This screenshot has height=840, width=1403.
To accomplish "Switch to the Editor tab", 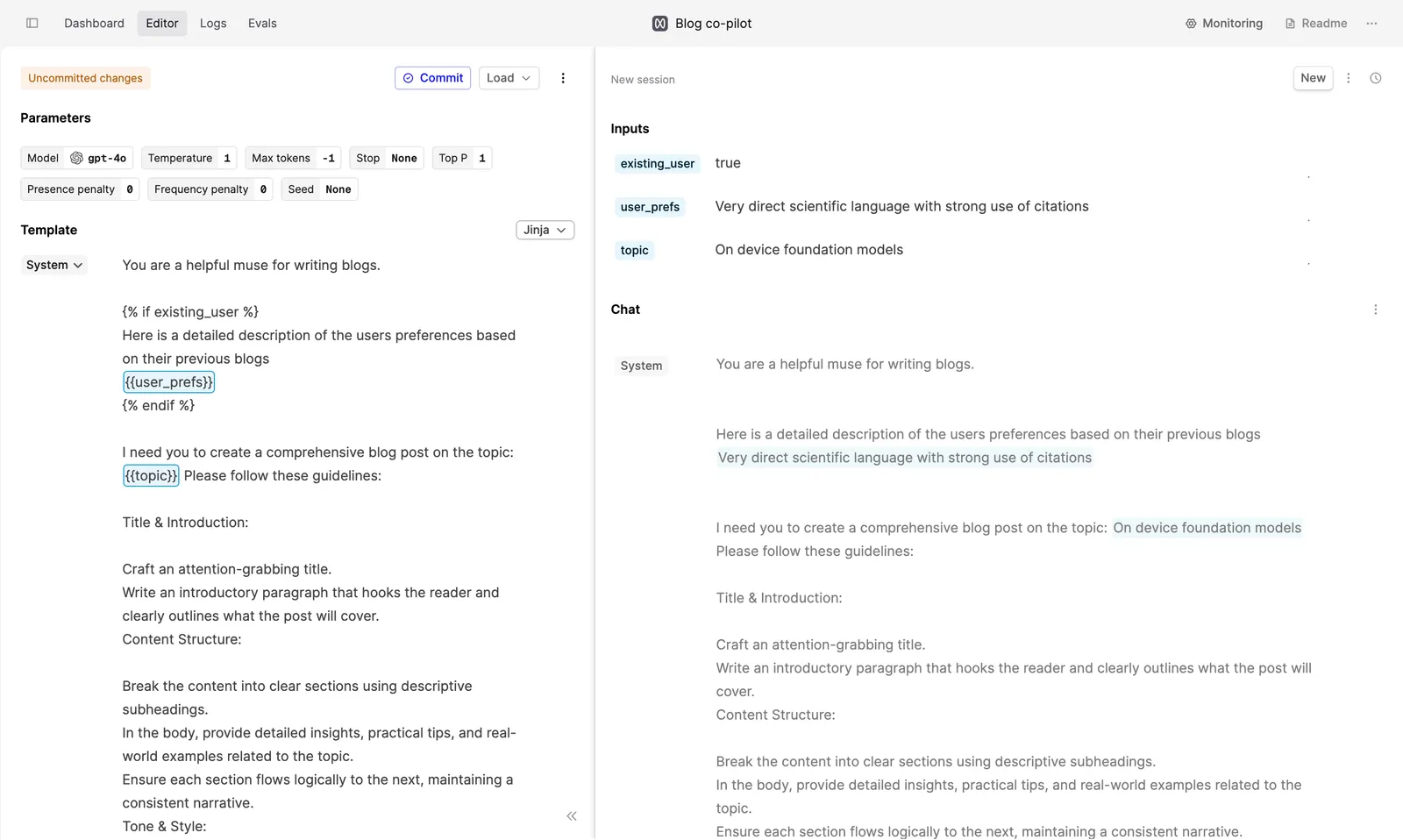I will [162, 23].
